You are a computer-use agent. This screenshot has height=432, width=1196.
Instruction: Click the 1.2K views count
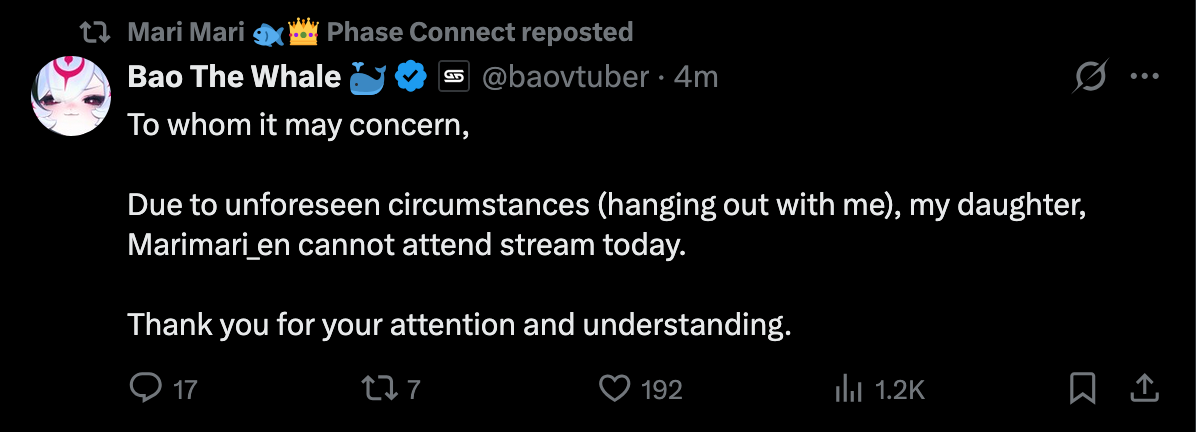[899, 389]
